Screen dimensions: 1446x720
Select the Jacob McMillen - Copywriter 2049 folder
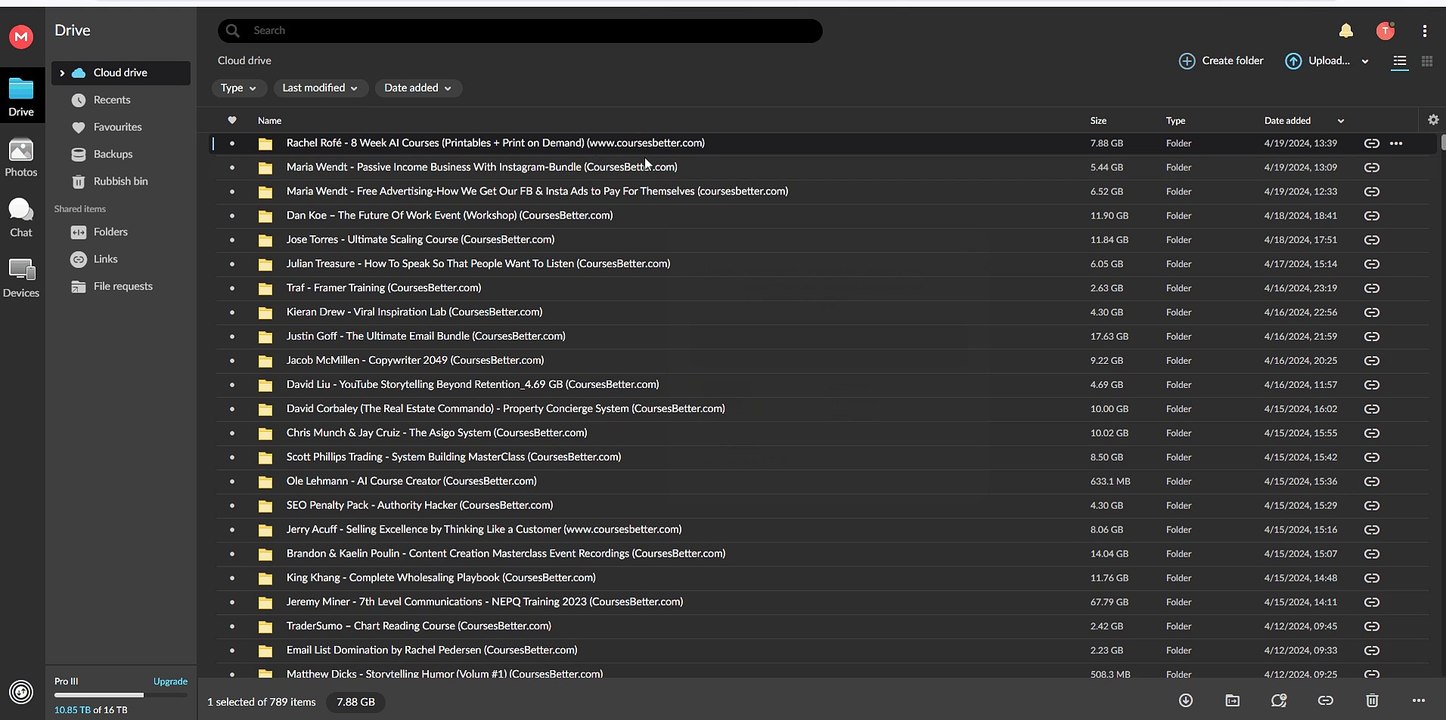[x=820, y=360]
